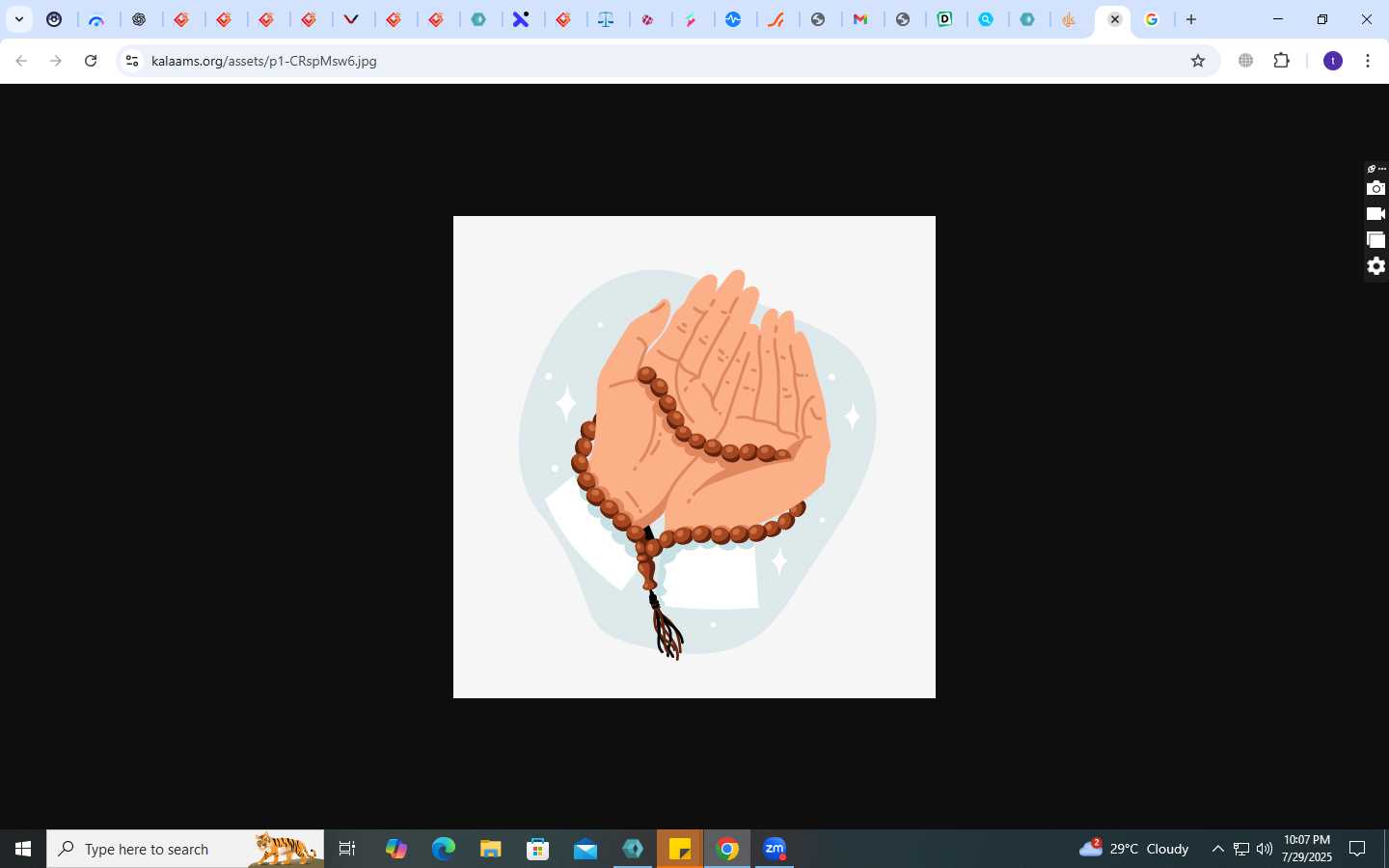1389x868 pixels.
Task: Bookmark this page with the star icon
Action: [x=1198, y=61]
